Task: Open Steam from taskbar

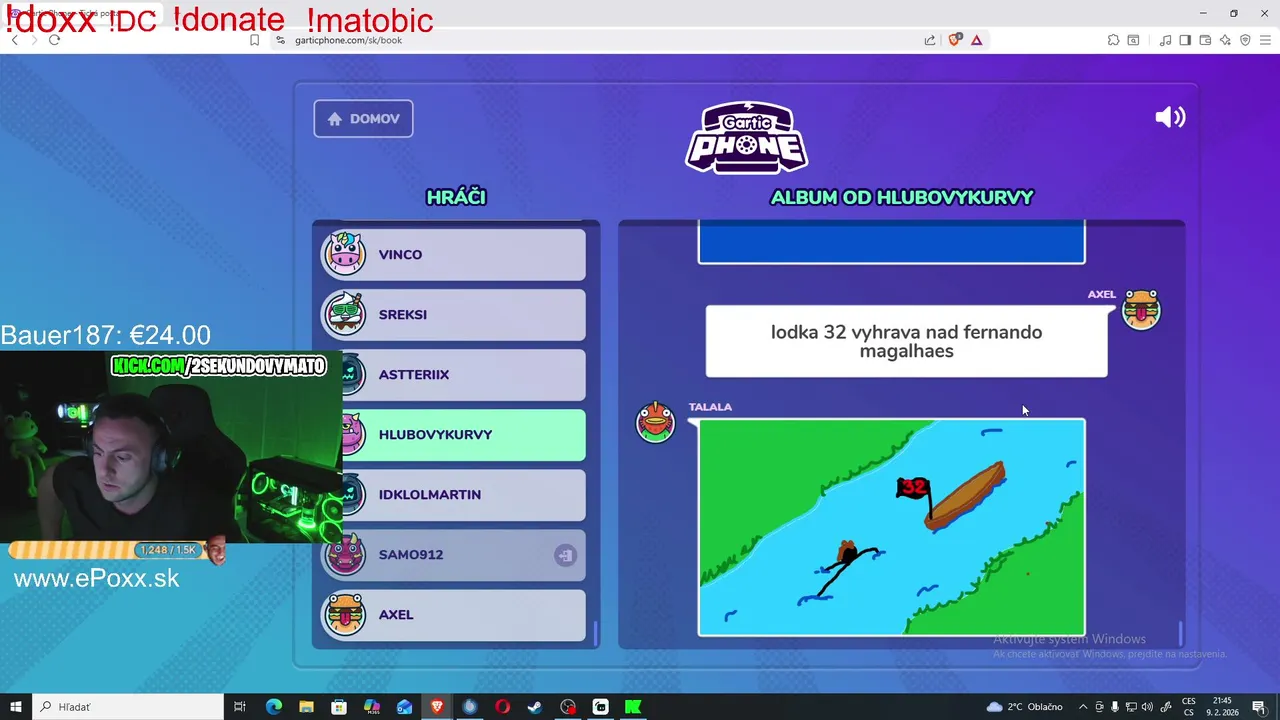Action: (x=535, y=707)
